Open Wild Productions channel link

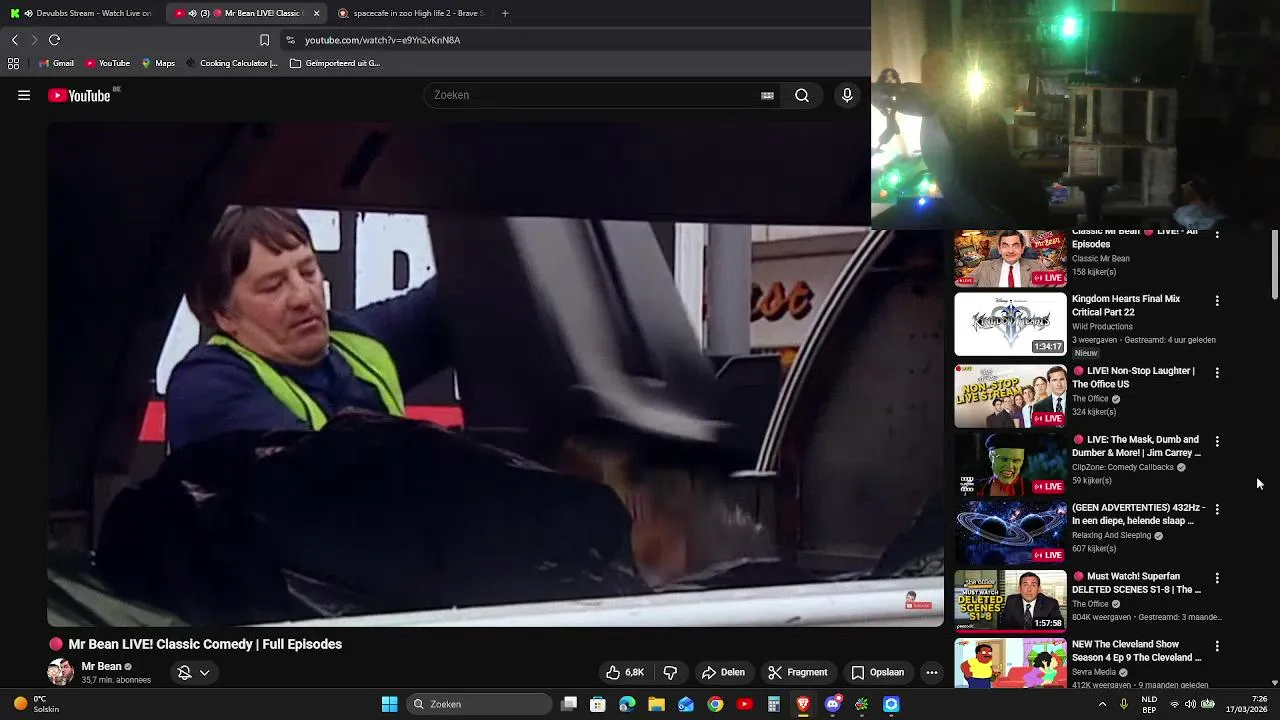coord(1102,326)
